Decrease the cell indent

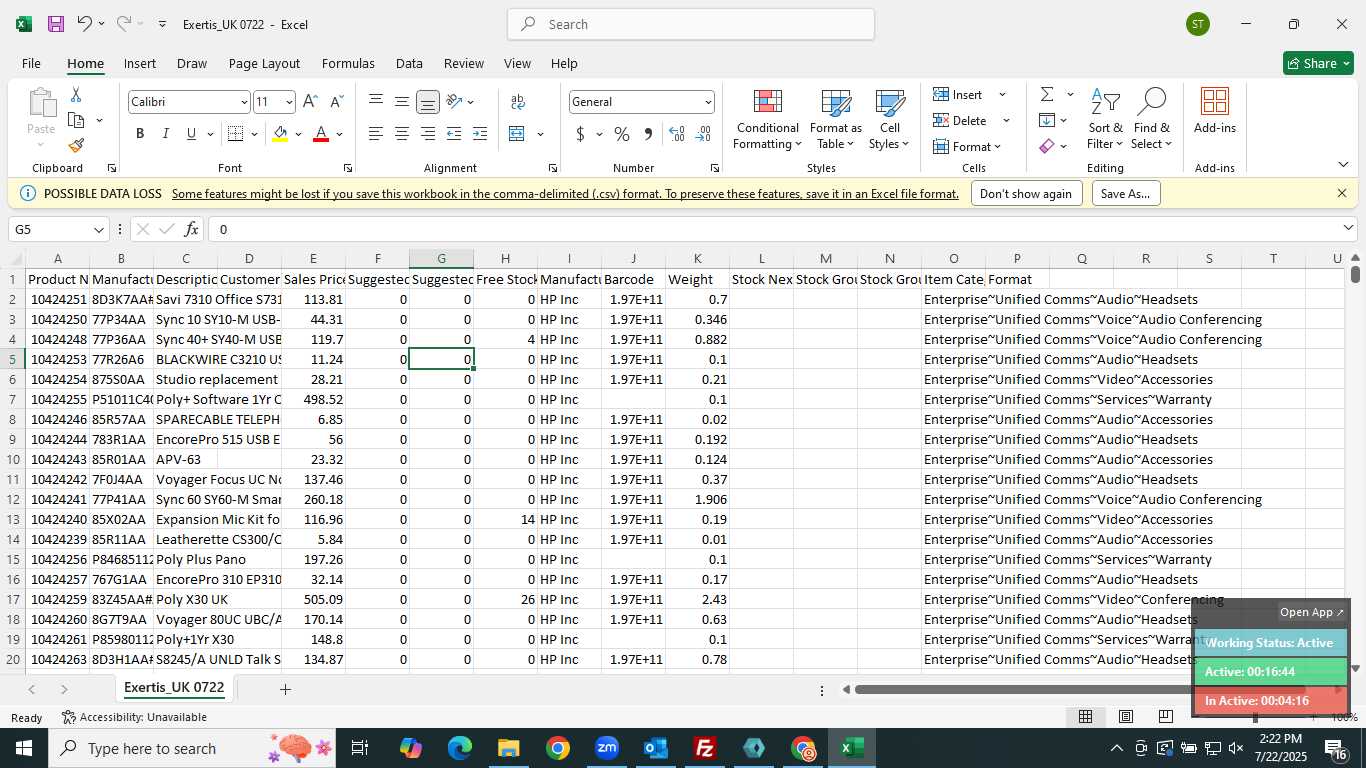(x=454, y=134)
